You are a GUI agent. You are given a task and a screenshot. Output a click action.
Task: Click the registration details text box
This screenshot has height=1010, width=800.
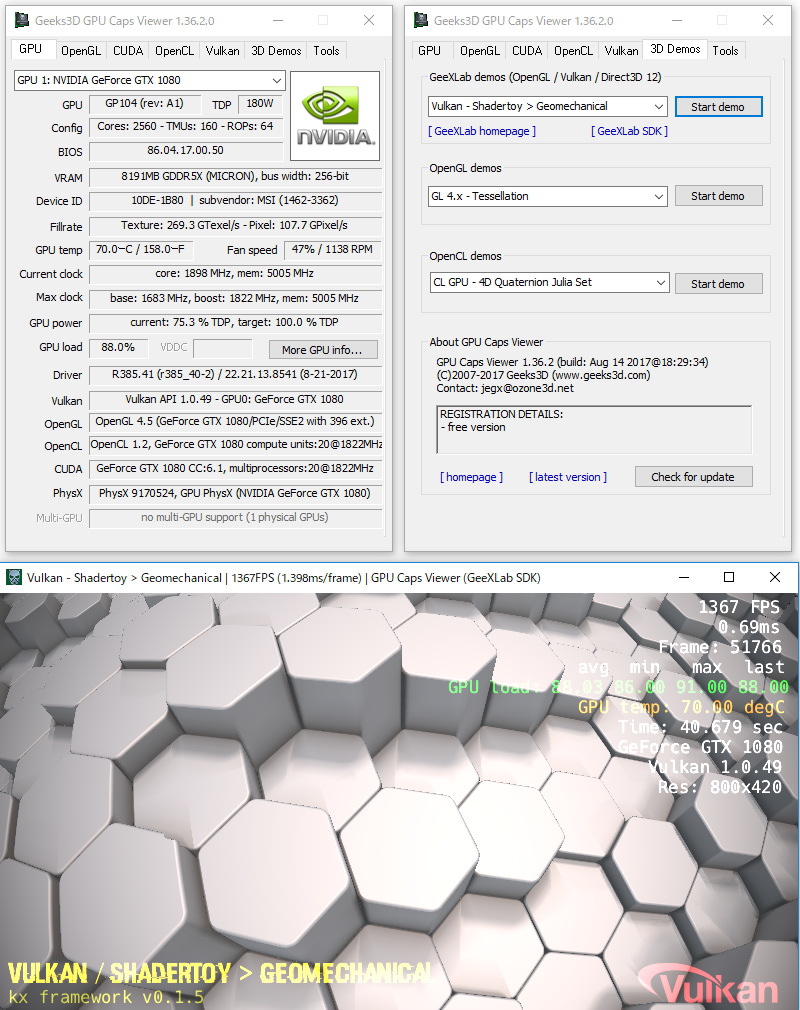[x=594, y=430]
